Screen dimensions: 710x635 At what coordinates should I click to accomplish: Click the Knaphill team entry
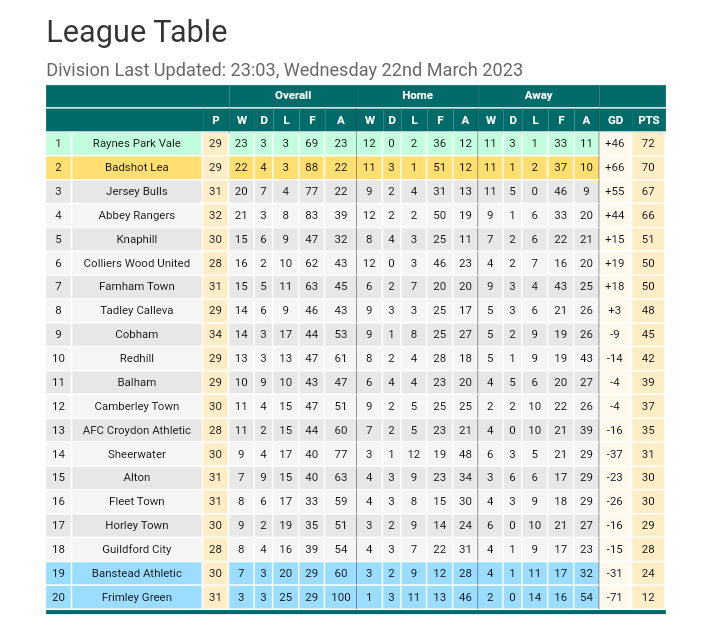[137, 239]
